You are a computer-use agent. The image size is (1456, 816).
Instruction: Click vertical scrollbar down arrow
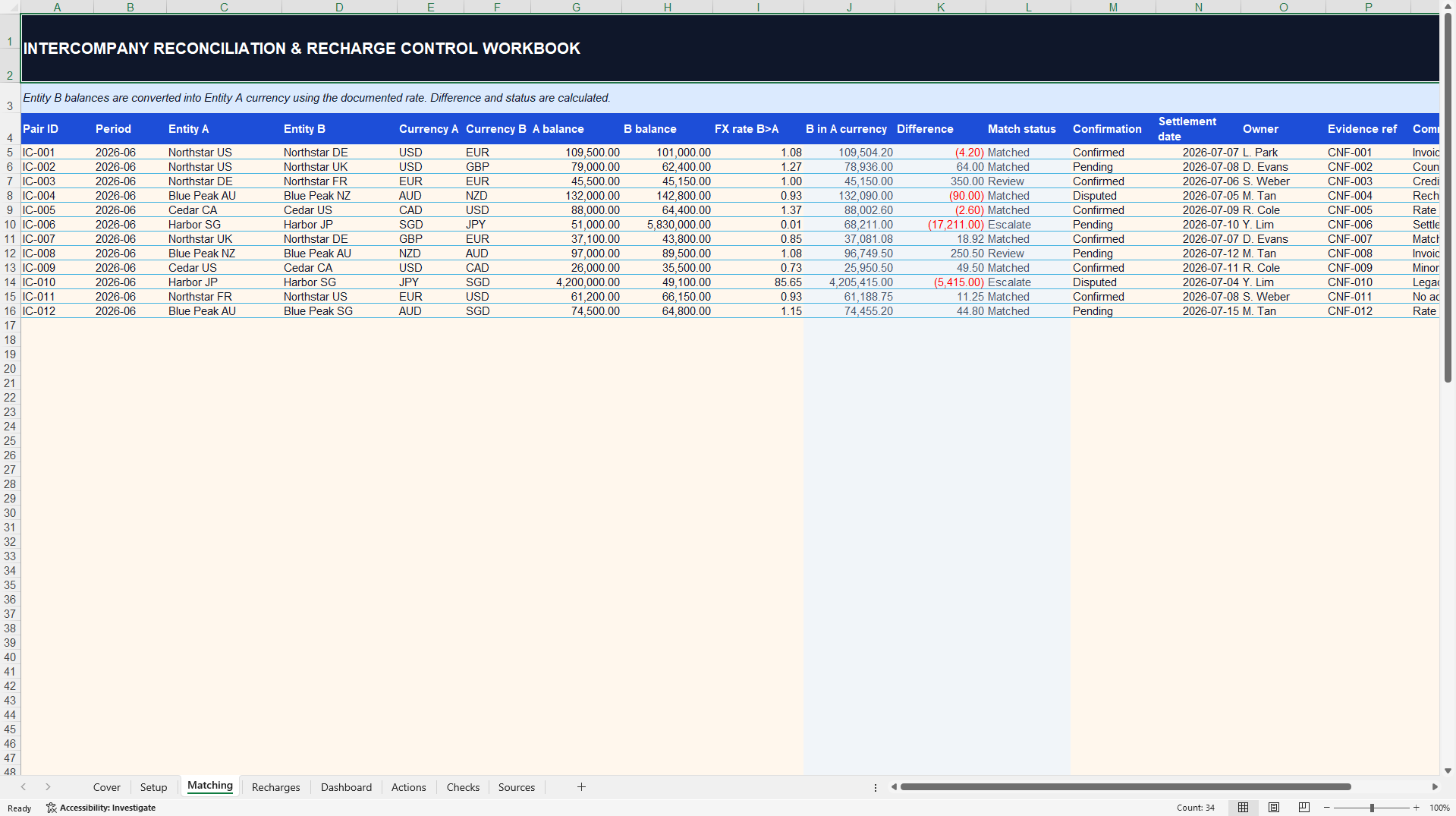tap(1448, 770)
